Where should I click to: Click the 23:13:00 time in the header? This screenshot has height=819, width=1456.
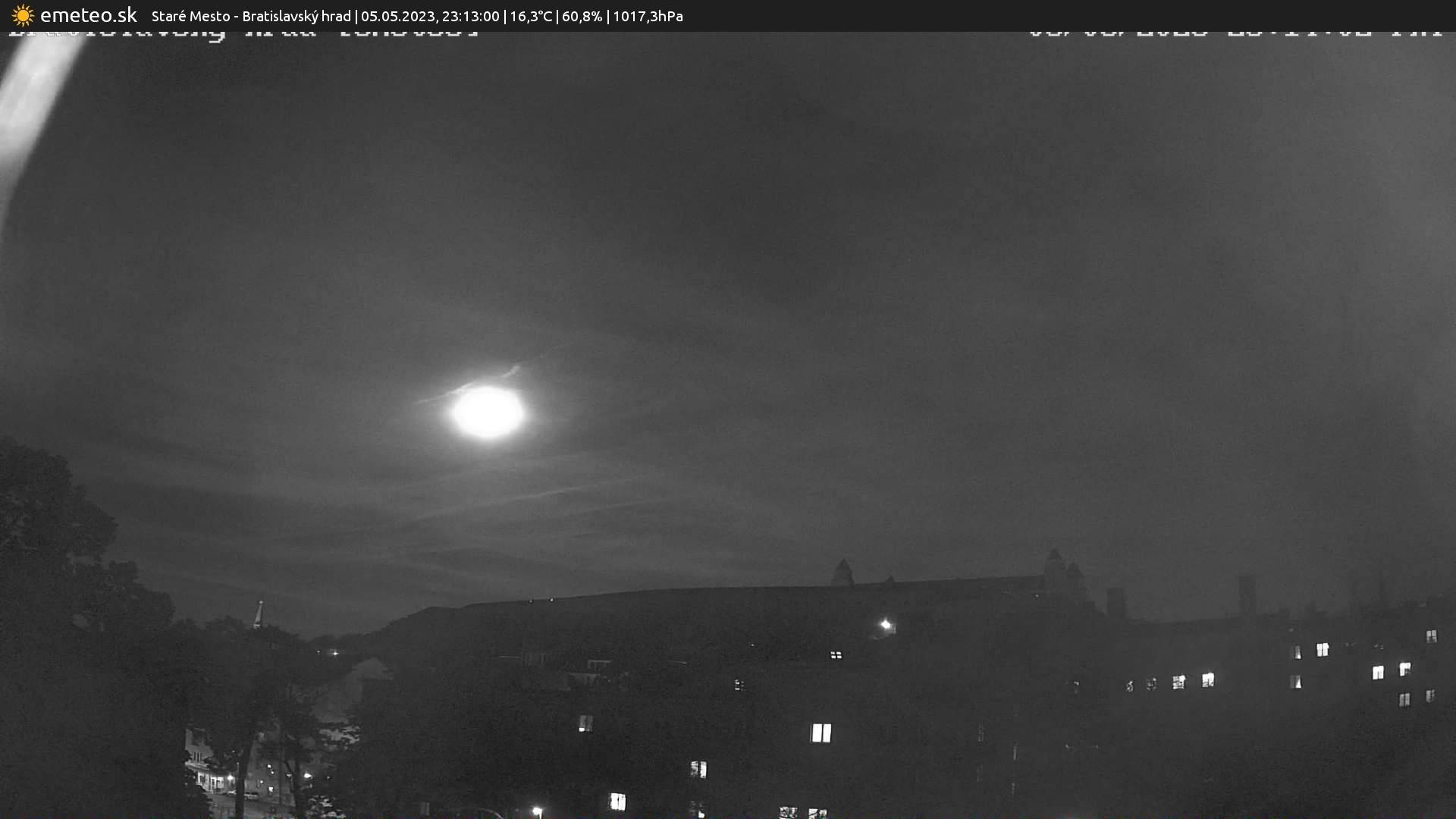click(x=470, y=16)
